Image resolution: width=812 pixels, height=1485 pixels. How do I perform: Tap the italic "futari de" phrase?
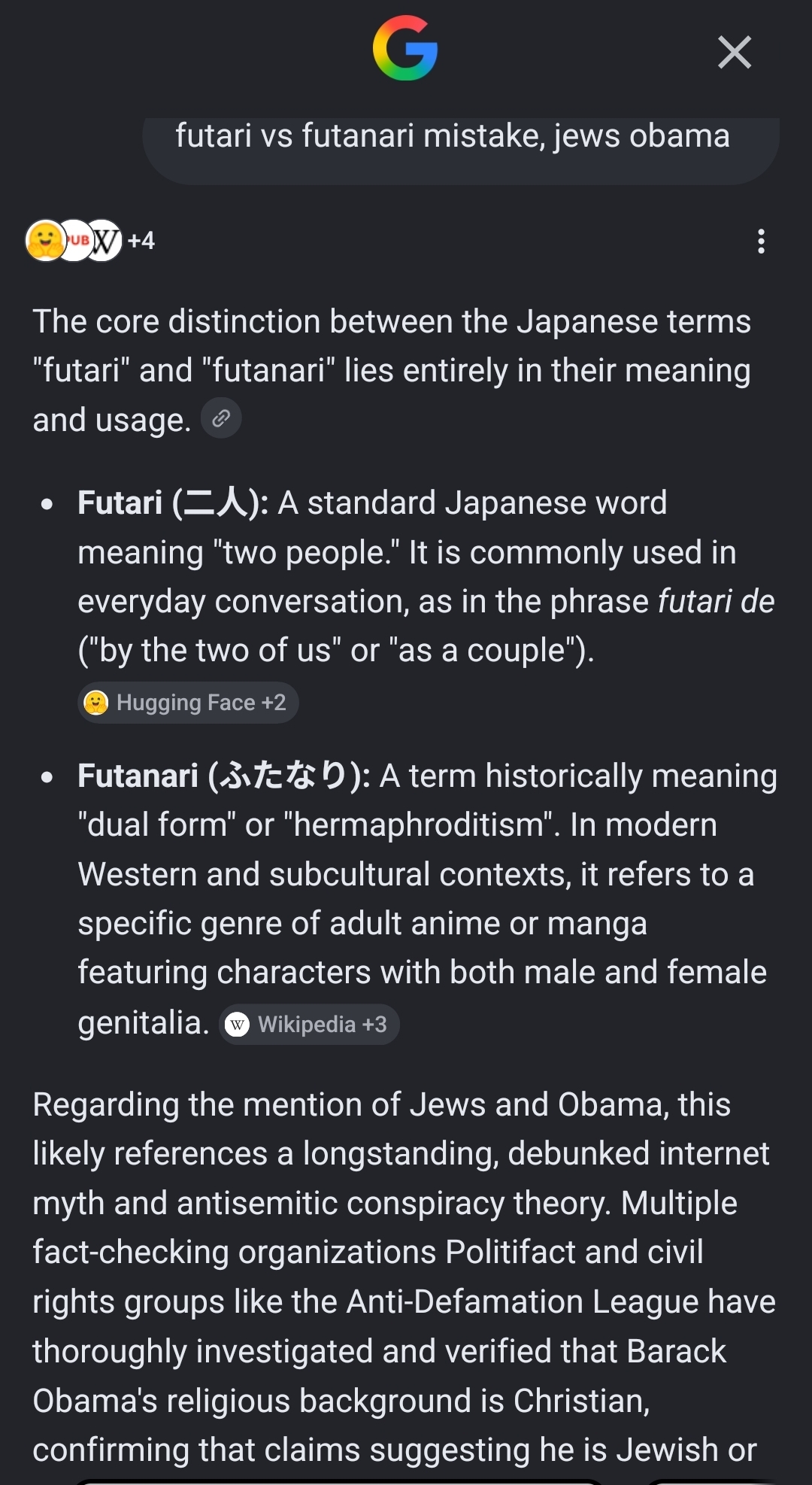point(716,601)
